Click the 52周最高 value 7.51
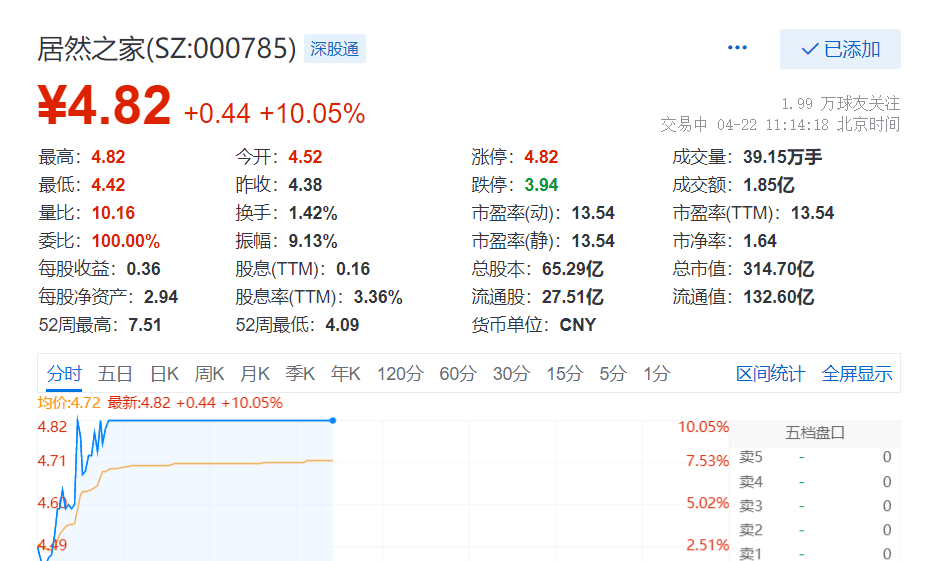938x561 pixels. 145,325
